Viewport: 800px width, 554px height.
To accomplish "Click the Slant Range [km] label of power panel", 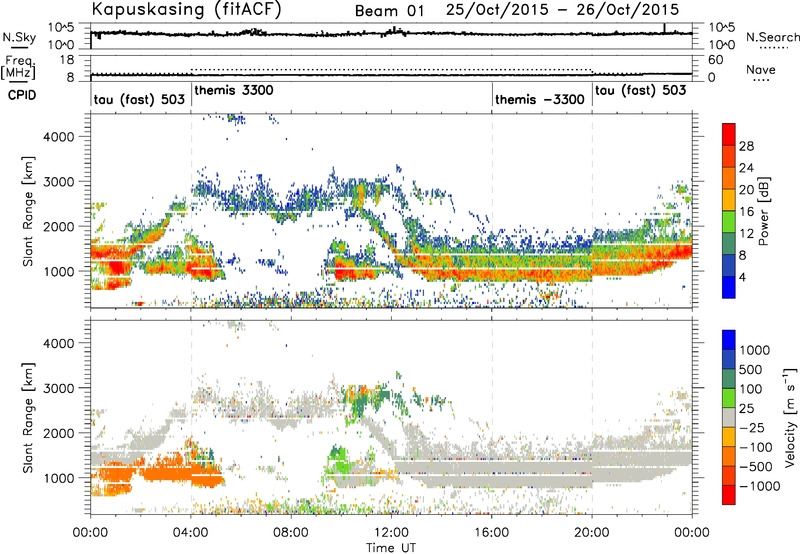I will (x=28, y=211).
